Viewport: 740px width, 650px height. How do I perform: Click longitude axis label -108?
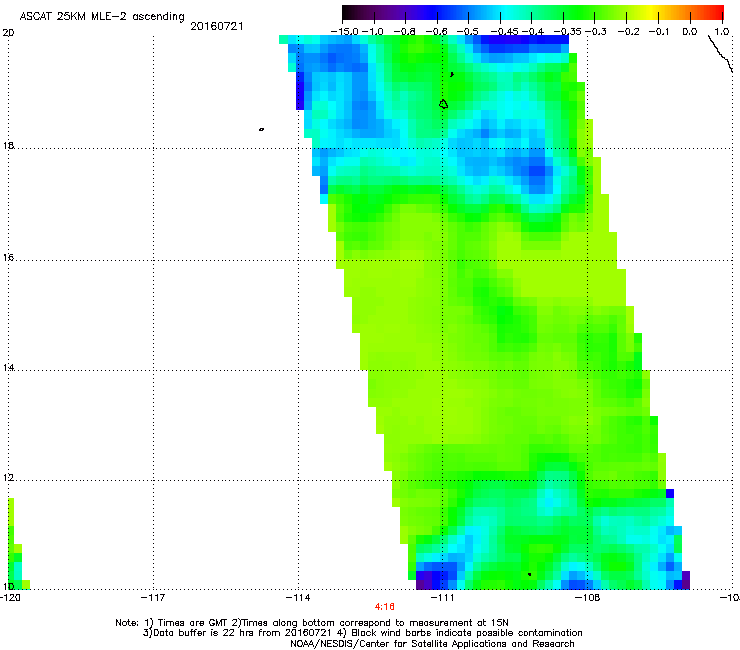pyautogui.click(x=588, y=598)
